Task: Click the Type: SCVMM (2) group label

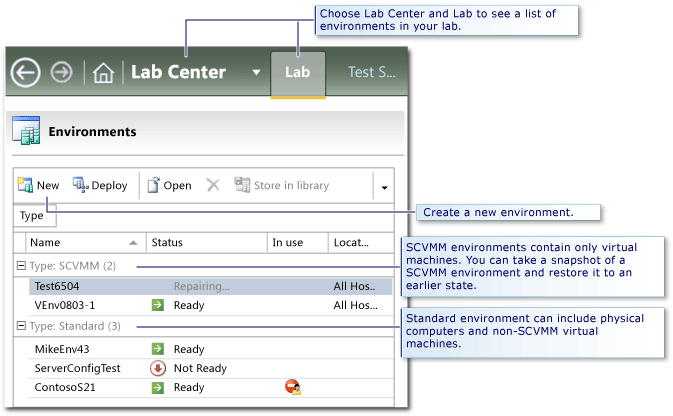Action: click(x=73, y=266)
